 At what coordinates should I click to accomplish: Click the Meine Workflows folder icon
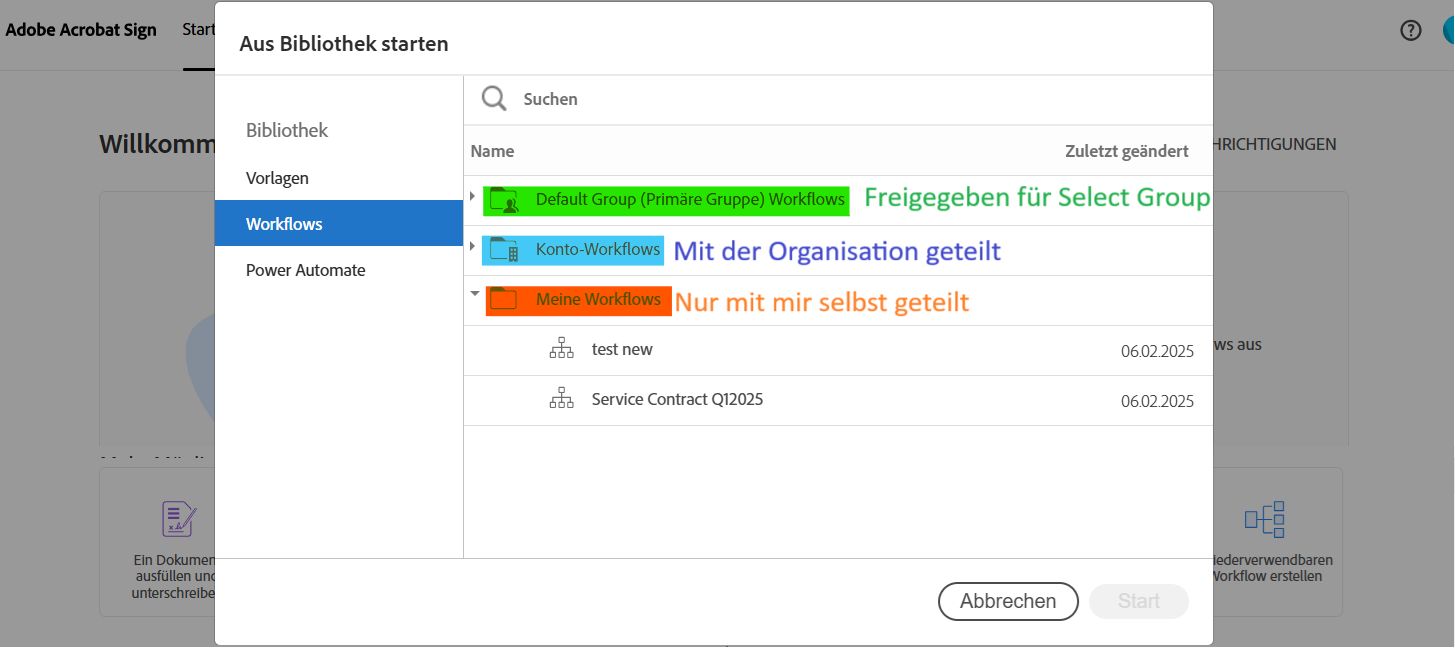tap(503, 299)
